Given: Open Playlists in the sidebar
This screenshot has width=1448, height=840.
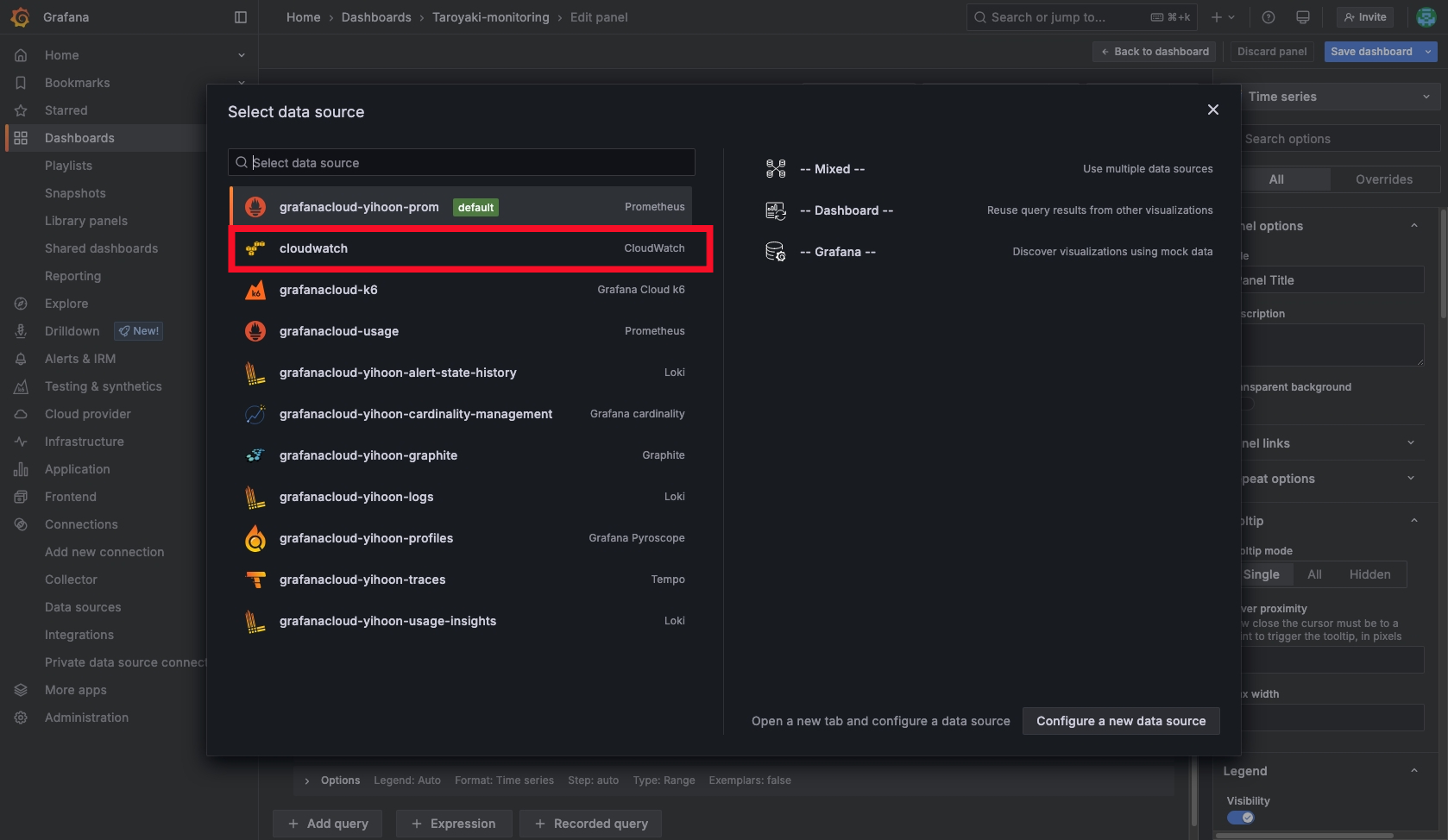Looking at the screenshot, I should tap(68, 166).
